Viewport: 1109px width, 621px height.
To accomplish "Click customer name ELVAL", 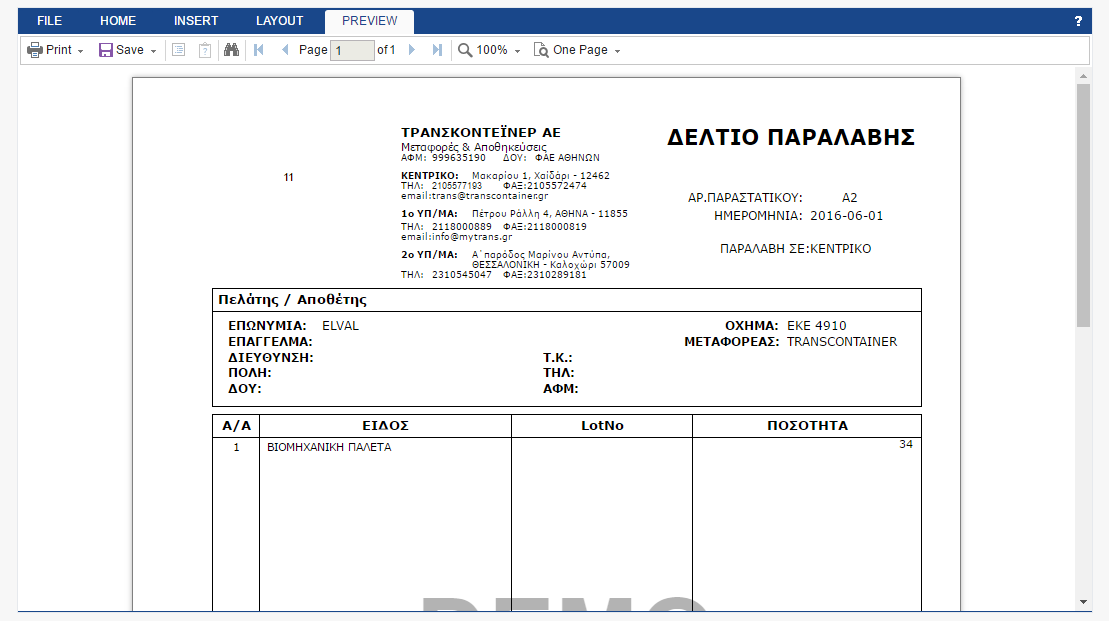I will point(340,326).
